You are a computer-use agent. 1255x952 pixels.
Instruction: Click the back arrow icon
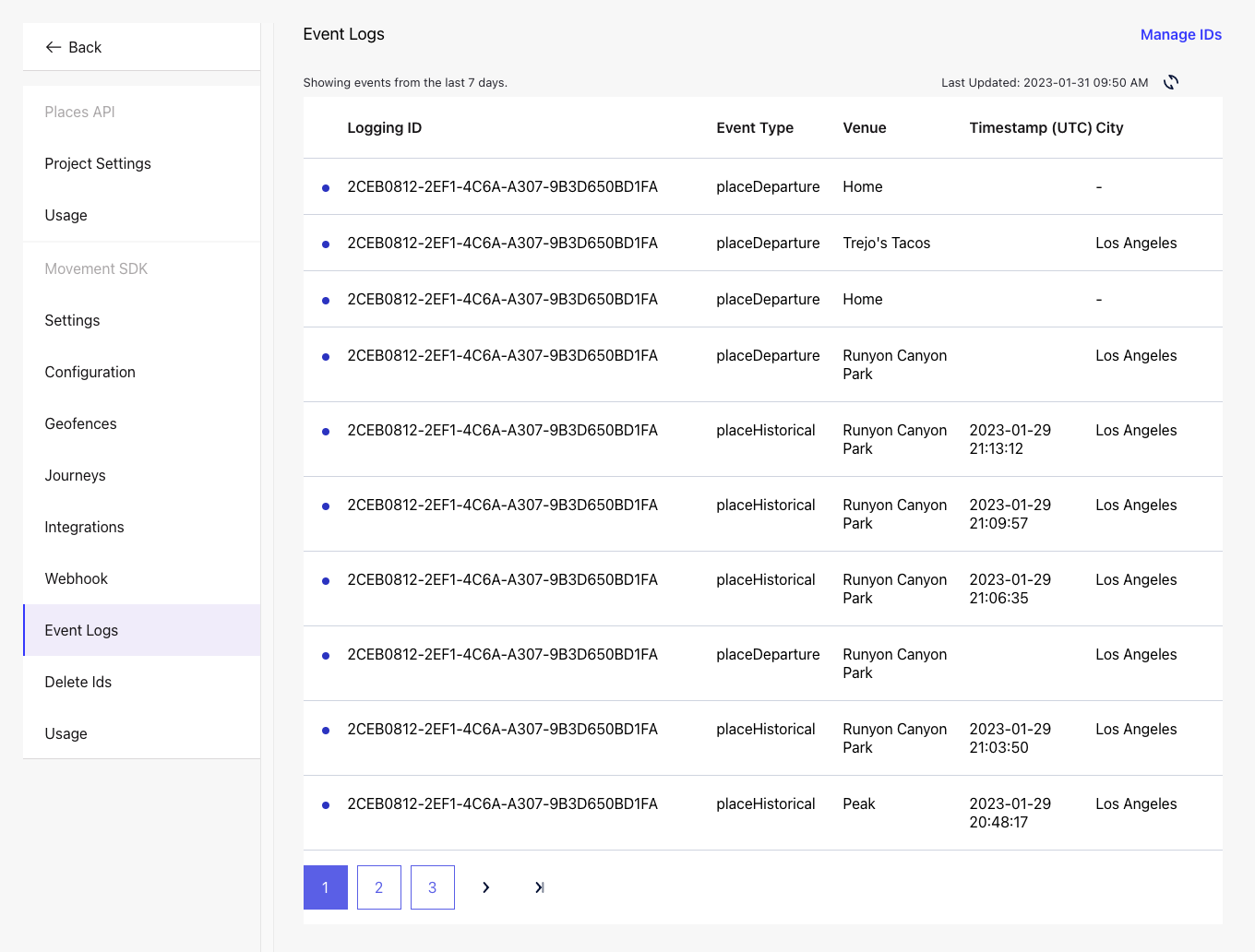tap(54, 47)
